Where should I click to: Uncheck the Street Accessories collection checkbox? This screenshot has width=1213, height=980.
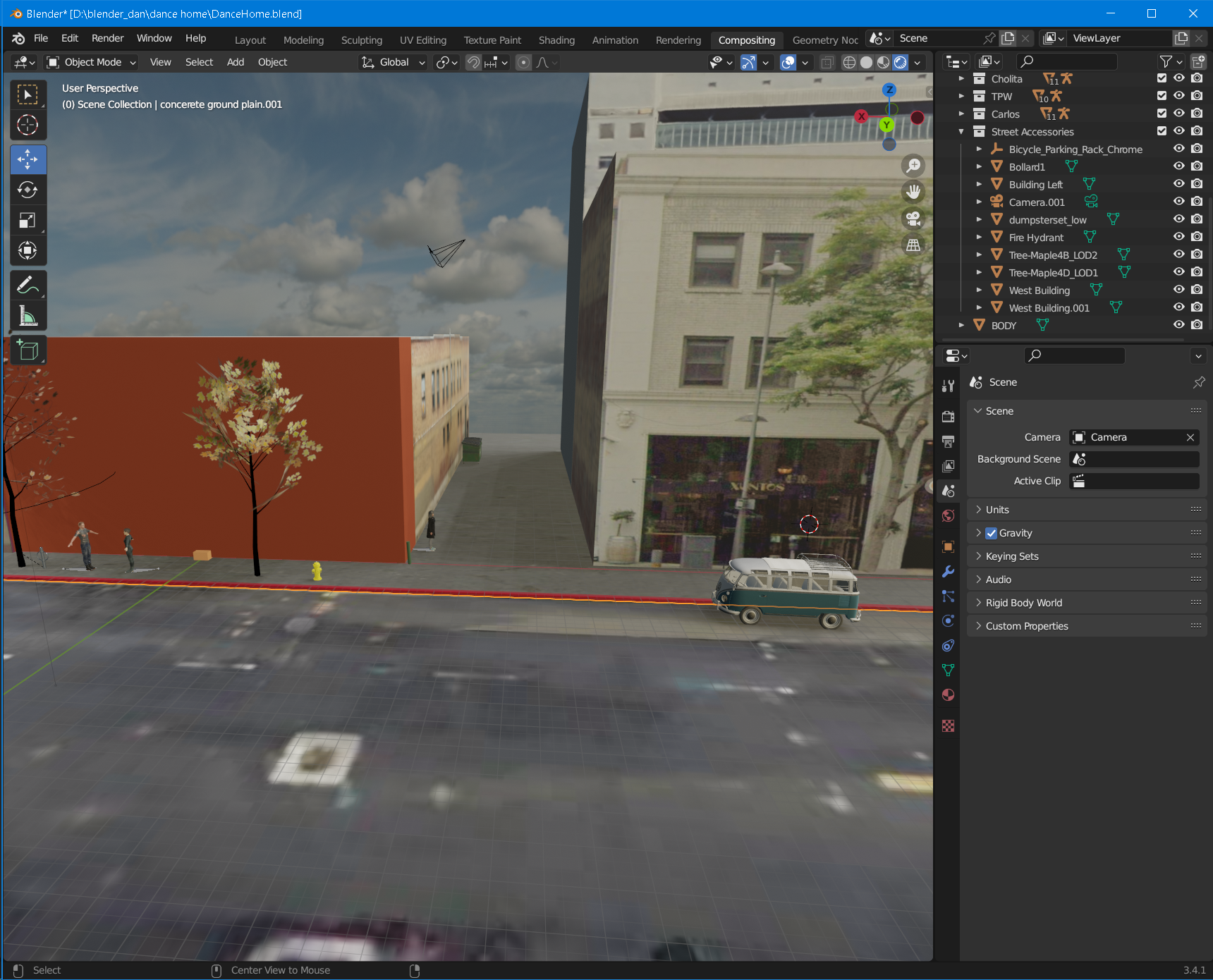[1162, 131]
